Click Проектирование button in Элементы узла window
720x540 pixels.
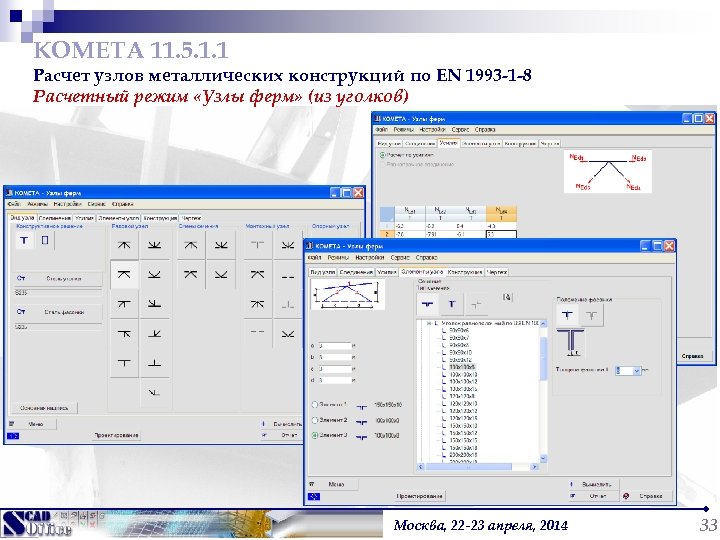419,496
